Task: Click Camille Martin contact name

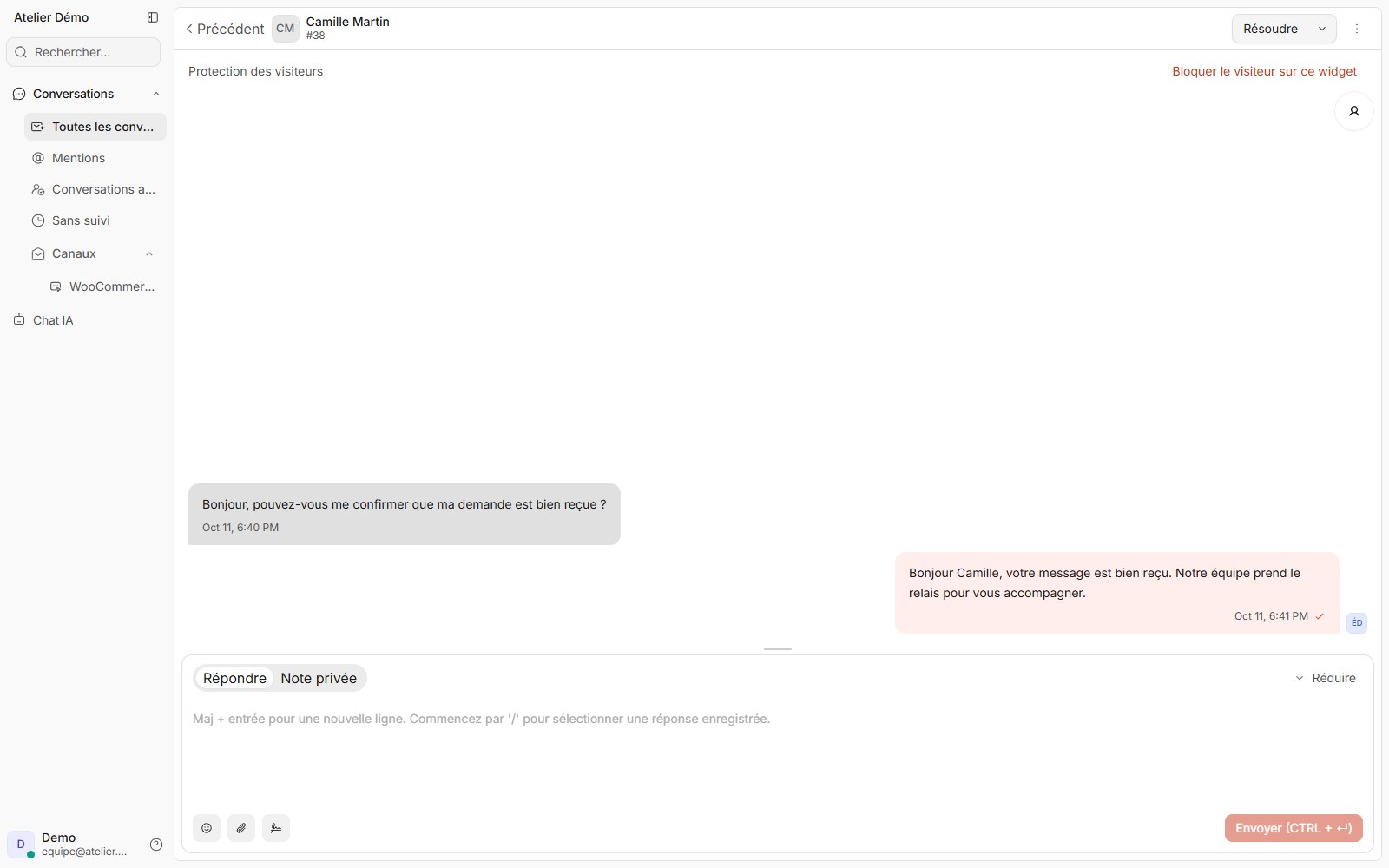Action: click(x=347, y=22)
